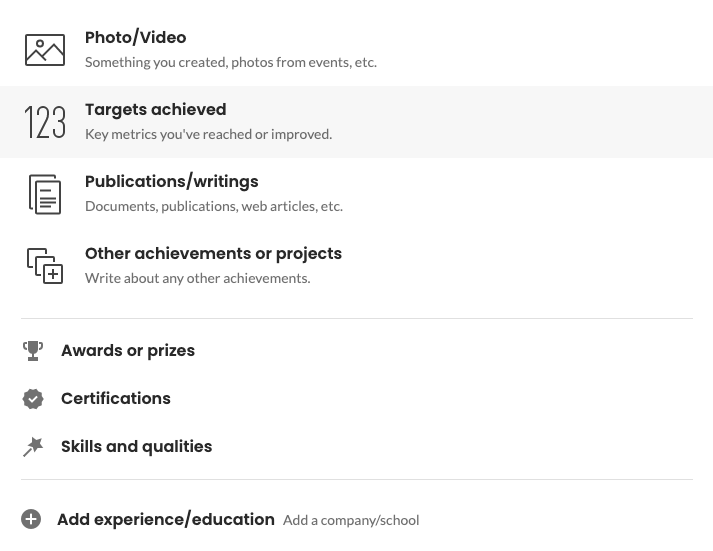
Task: Click the Skills magic wand icon
Action: [33, 447]
